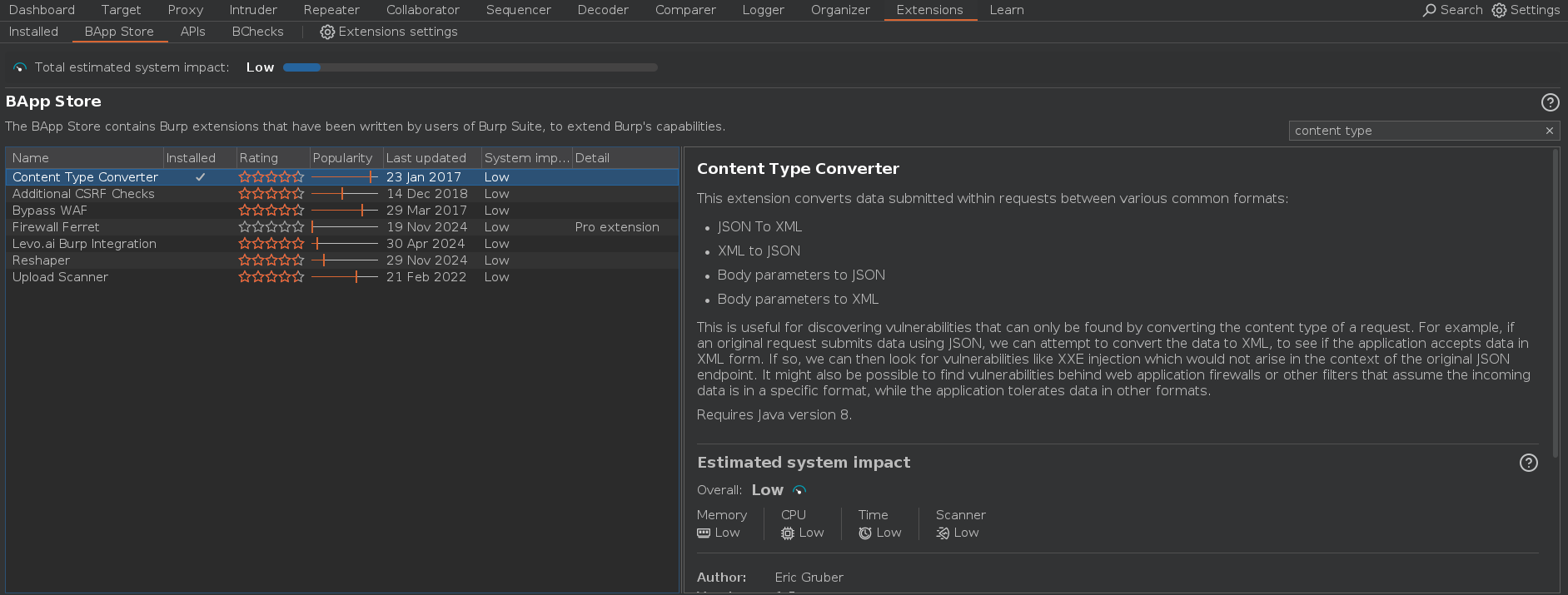Image resolution: width=1568 pixels, height=595 pixels.
Task: Click the star rating of Upload Scanner
Action: coord(271,277)
